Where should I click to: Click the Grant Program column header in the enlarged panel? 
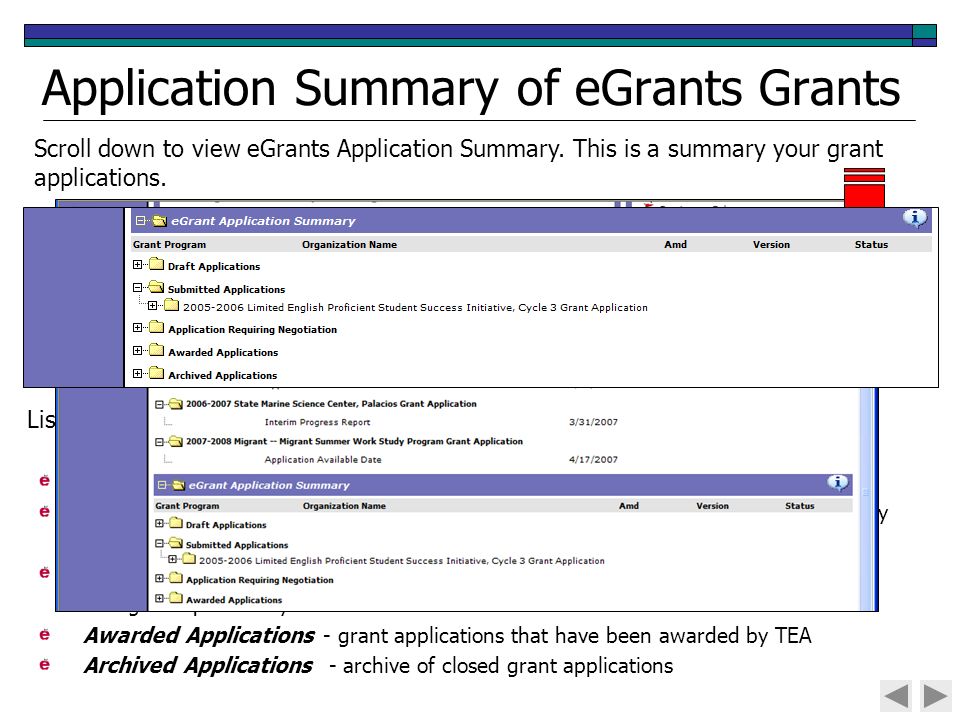click(170, 244)
